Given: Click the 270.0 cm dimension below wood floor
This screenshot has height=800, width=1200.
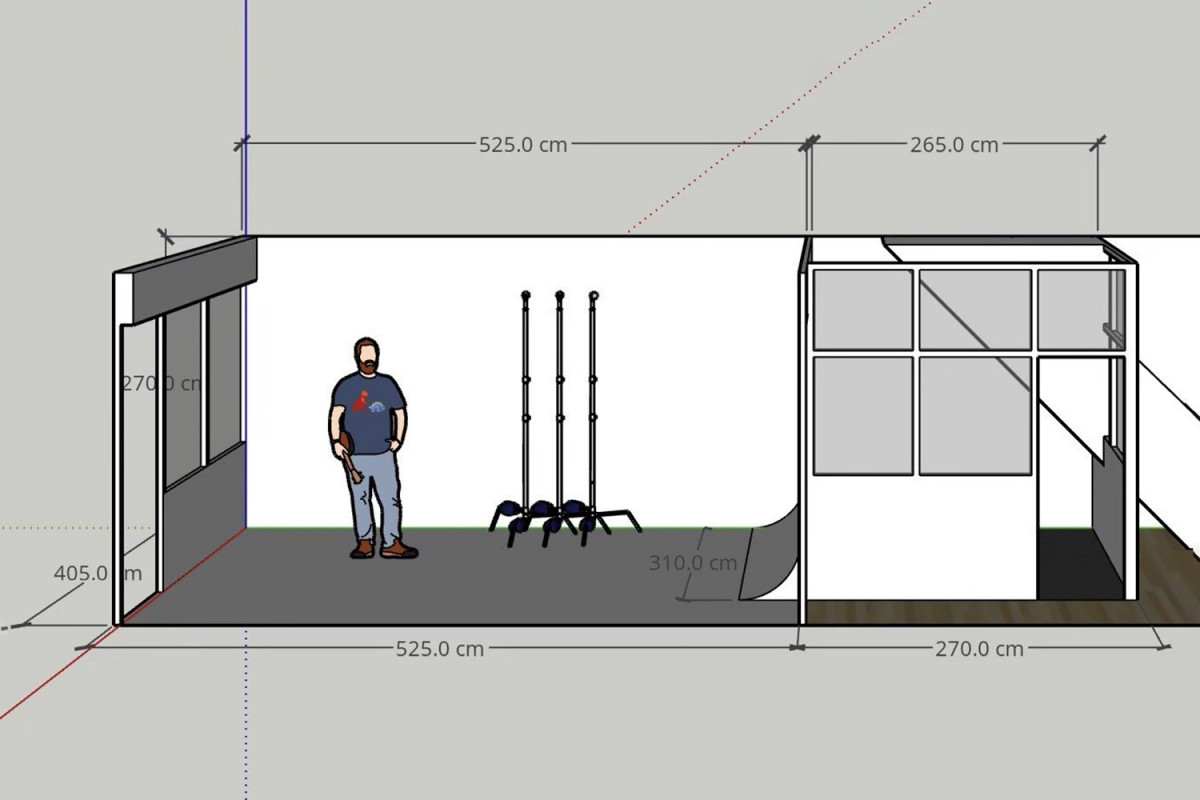Looking at the screenshot, I should tap(979, 648).
